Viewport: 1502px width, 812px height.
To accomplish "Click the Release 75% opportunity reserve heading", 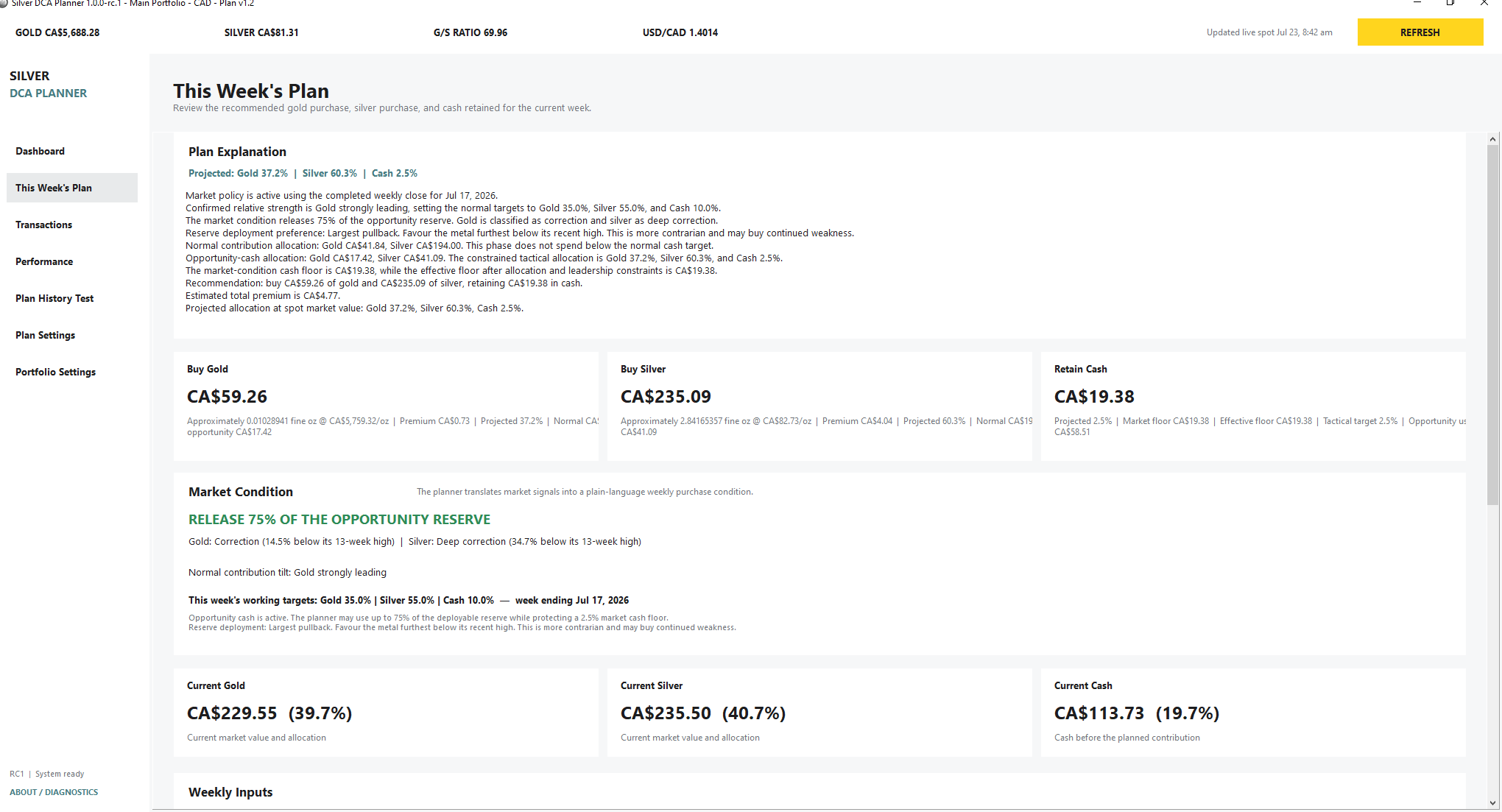I will [339, 520].
